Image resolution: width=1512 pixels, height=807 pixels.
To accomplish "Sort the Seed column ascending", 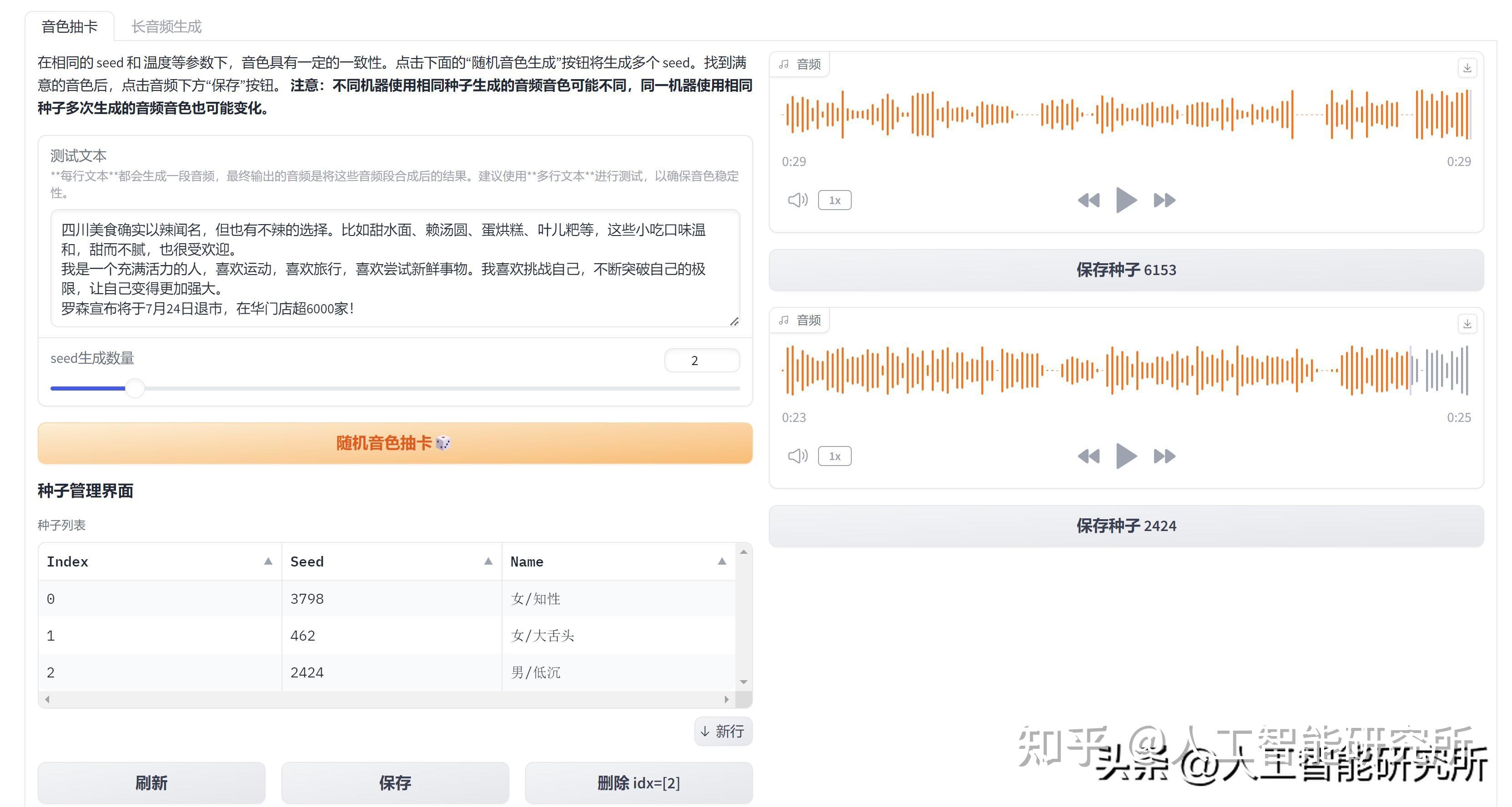I will click(x=489, y=561).
